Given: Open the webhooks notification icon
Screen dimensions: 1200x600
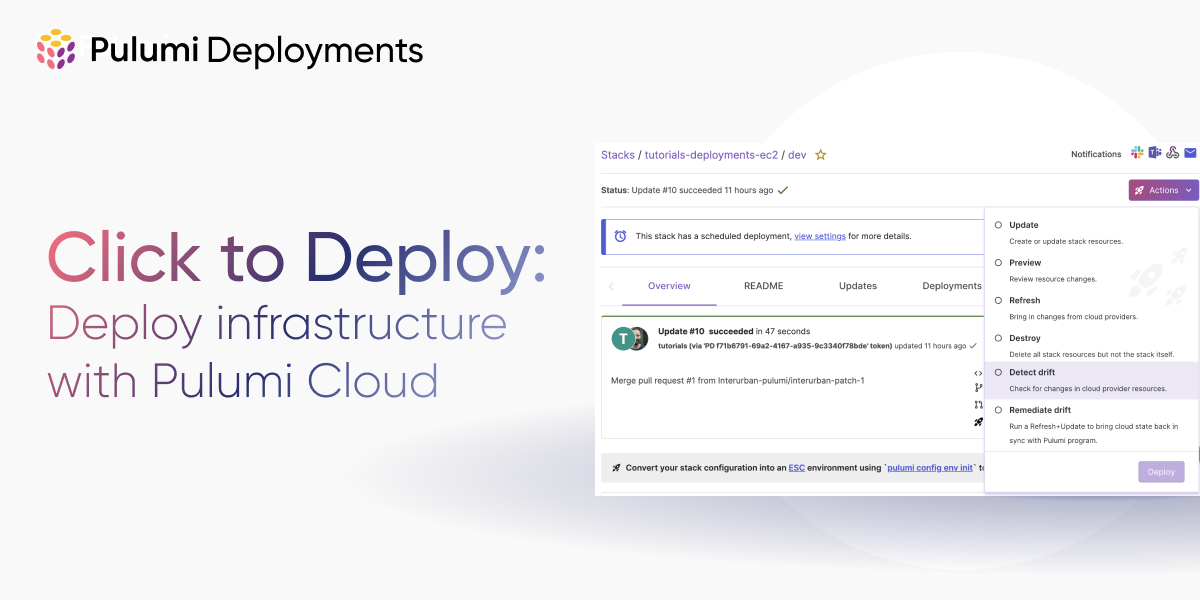Looking at the screenshot, I should 1173,153.
